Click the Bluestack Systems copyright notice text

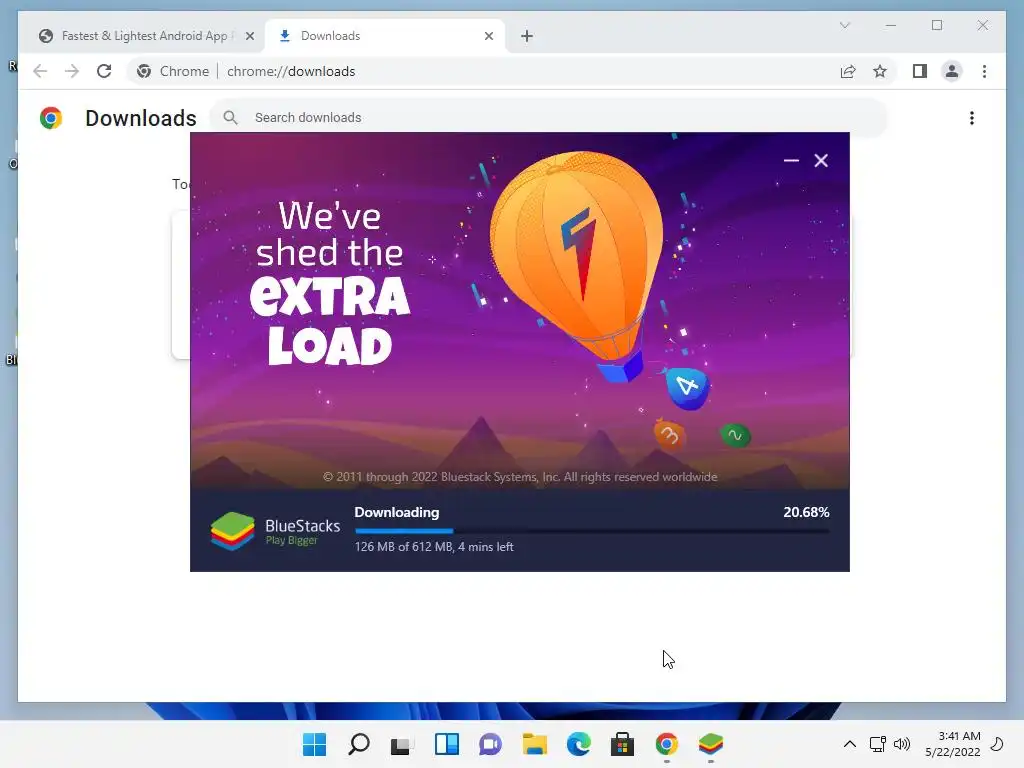coord(520,477)
